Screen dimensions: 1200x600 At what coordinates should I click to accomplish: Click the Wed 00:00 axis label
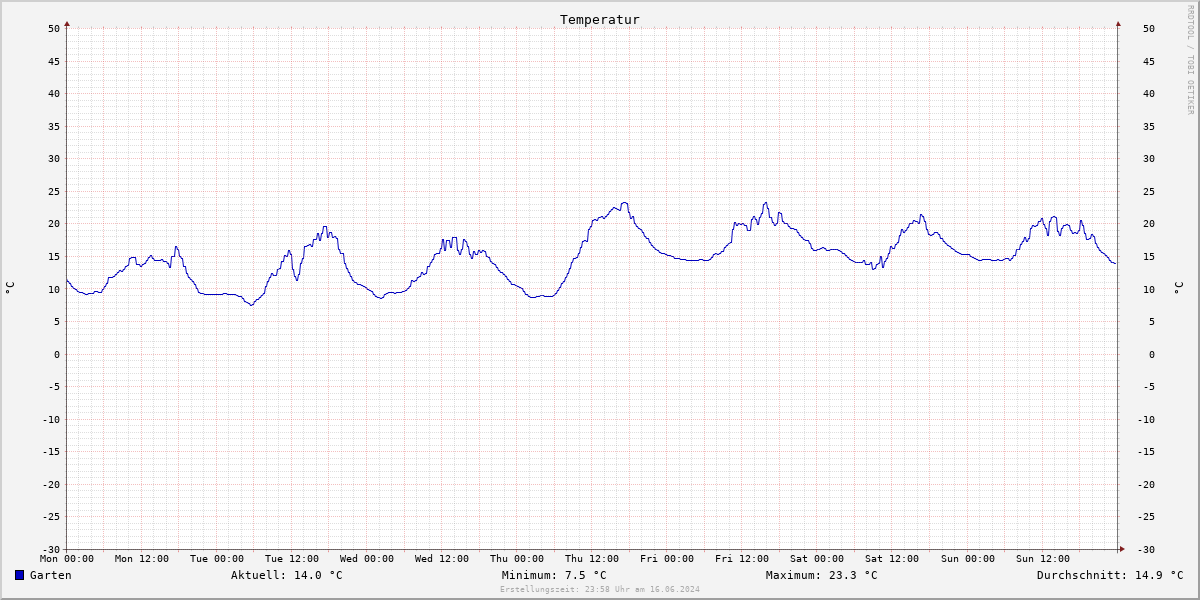(367, 559)
